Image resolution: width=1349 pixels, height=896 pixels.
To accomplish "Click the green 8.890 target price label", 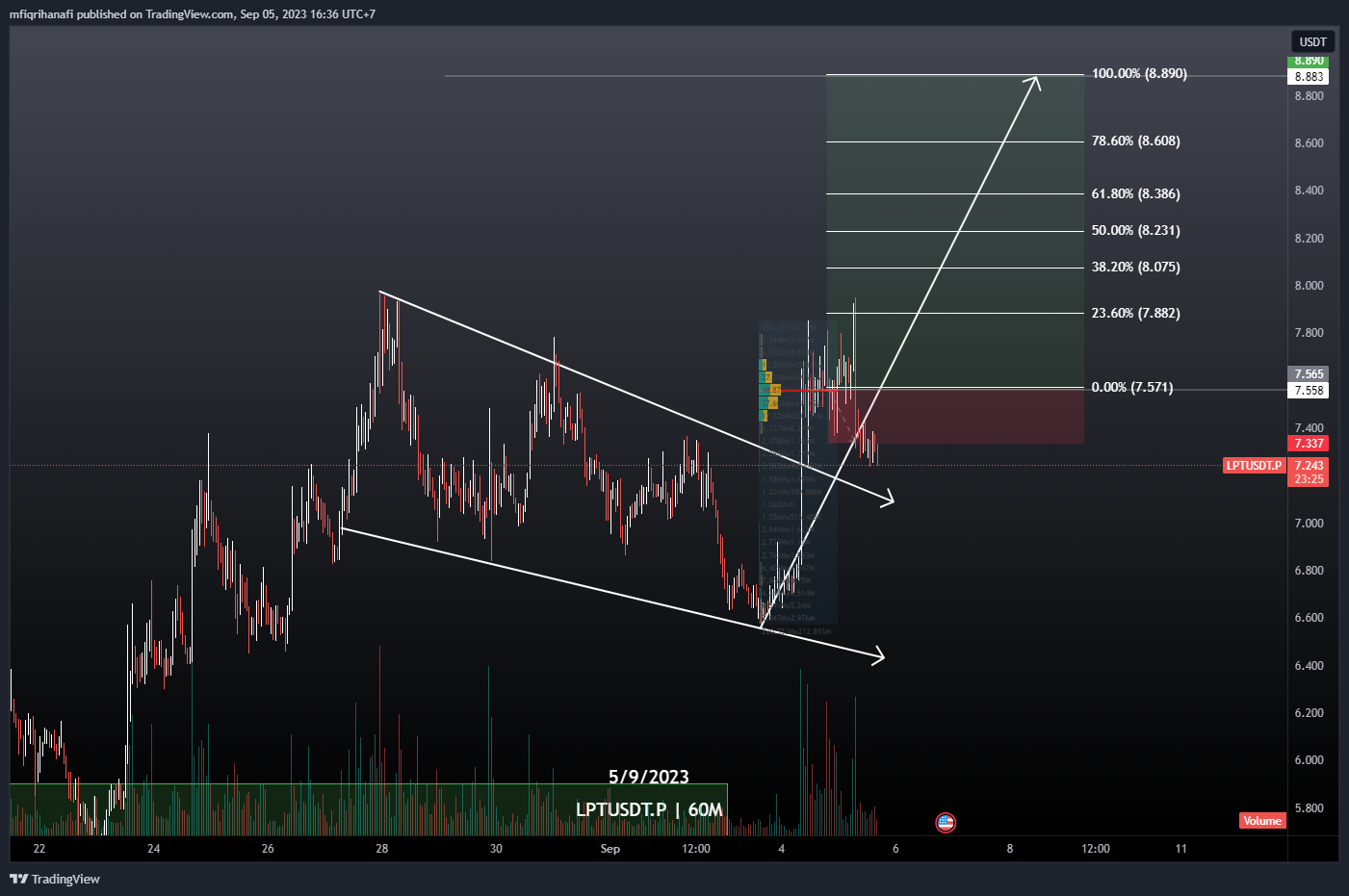I will (1309, 62).
